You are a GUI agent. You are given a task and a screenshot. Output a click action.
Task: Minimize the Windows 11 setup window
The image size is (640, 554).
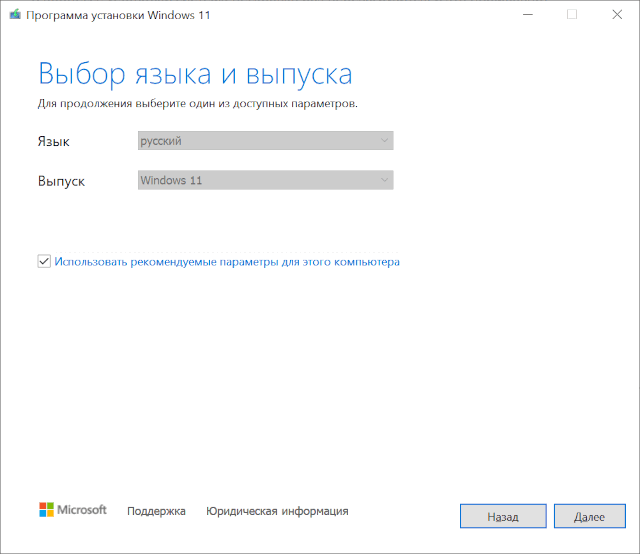tap(528, 15)
